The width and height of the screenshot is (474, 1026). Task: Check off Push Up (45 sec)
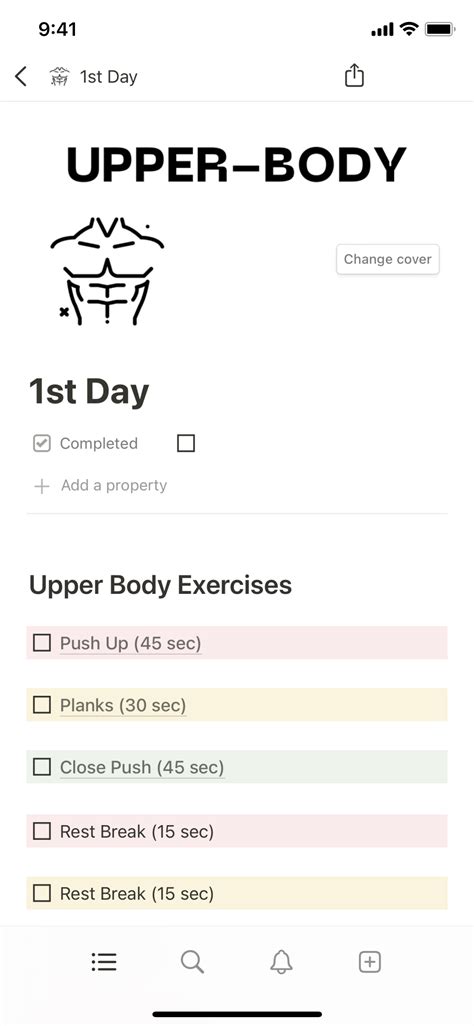click(x=42, y=643)
